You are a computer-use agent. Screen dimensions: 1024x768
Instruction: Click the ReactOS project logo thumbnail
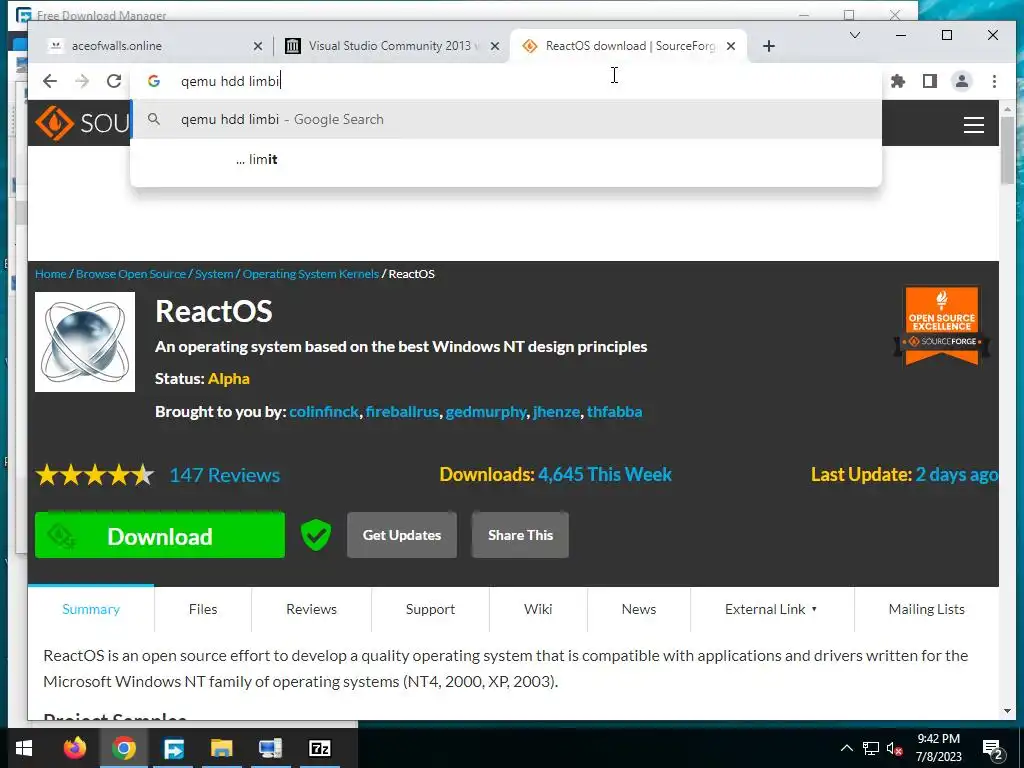click(x=85, y=342)
